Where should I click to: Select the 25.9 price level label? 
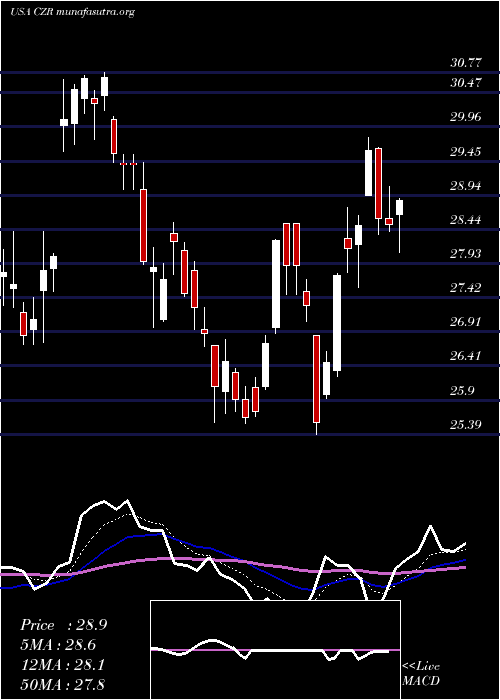(x=462, y=391)
